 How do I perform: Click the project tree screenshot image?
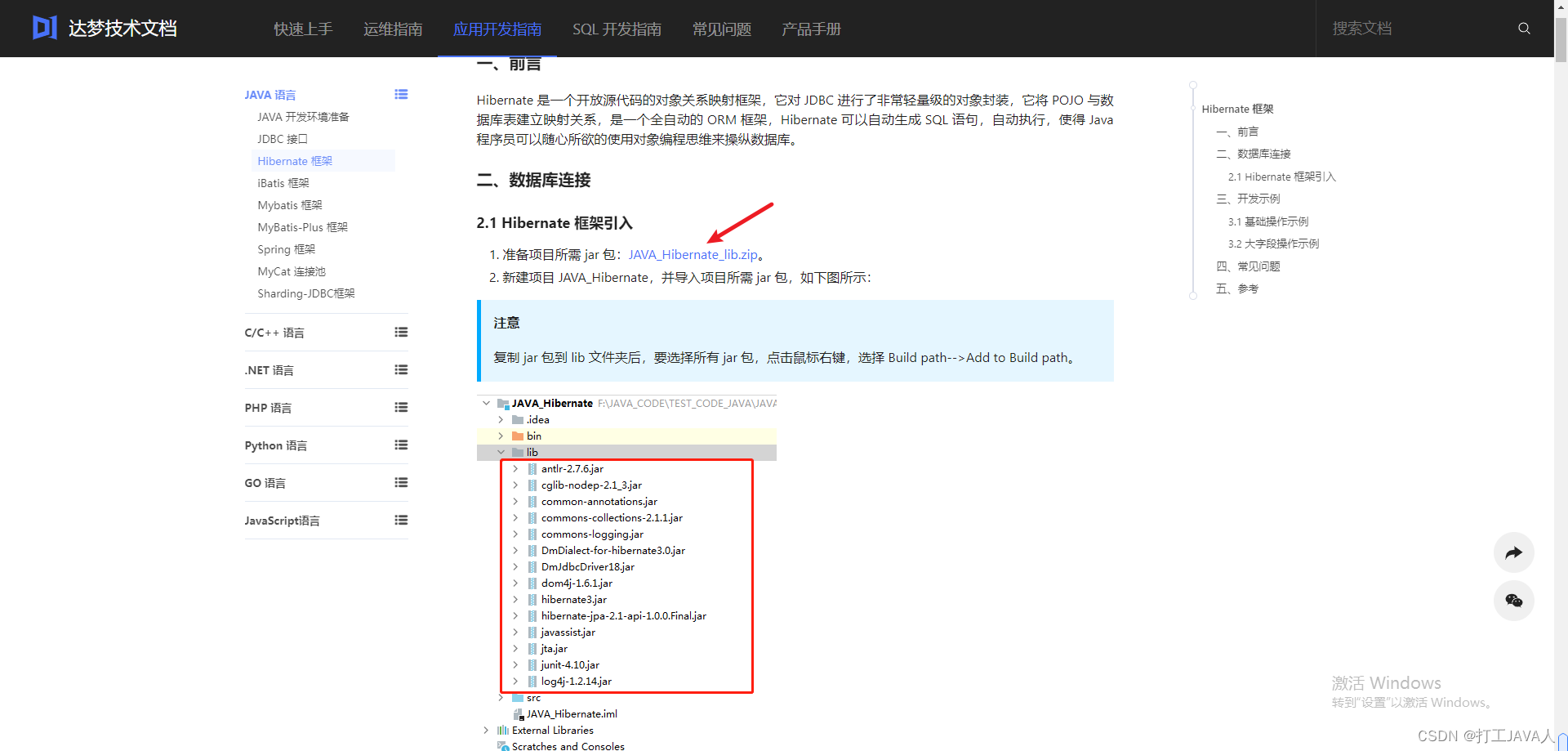626,573
